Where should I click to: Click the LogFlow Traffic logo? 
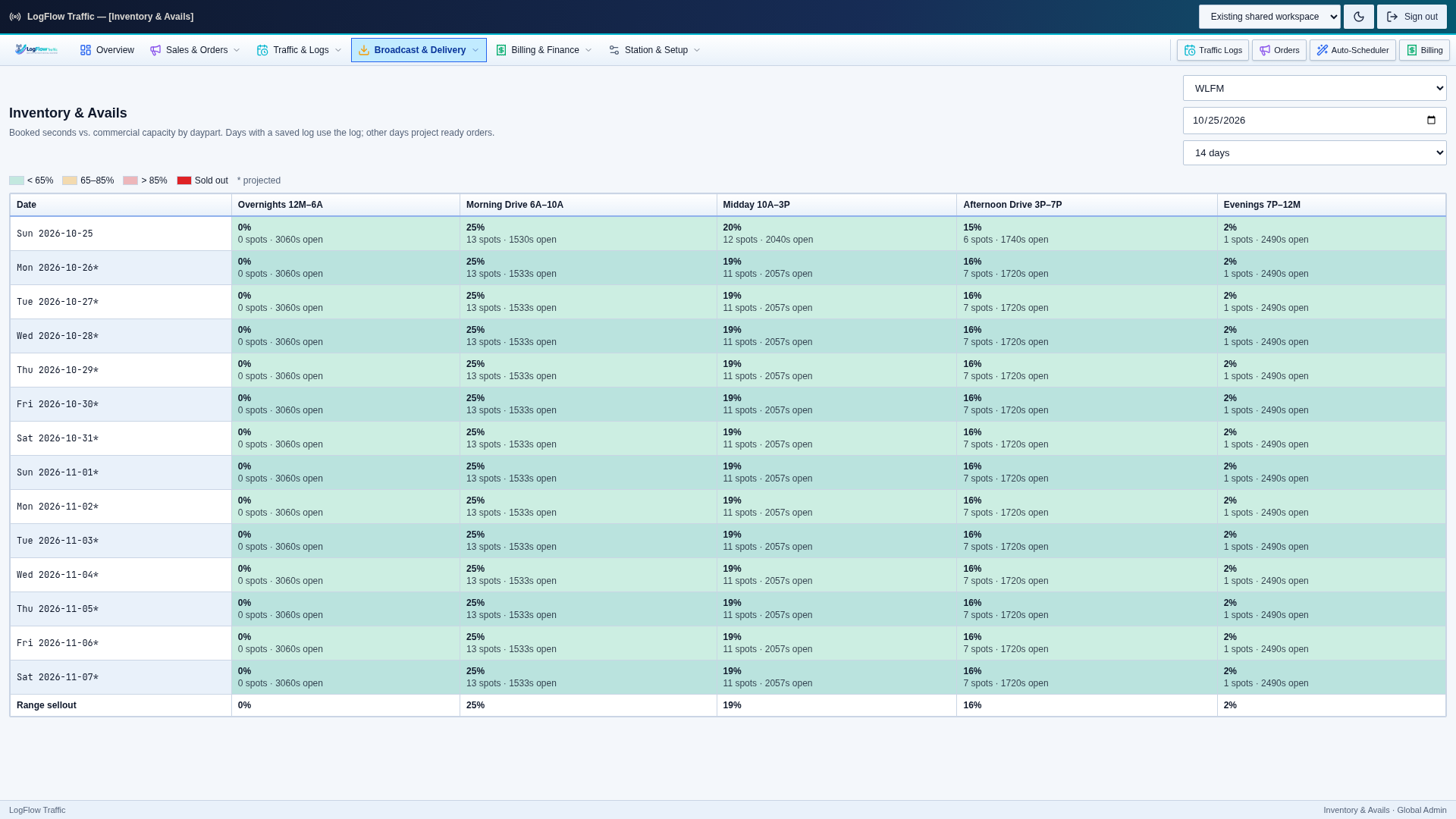(x=36, y=50)
